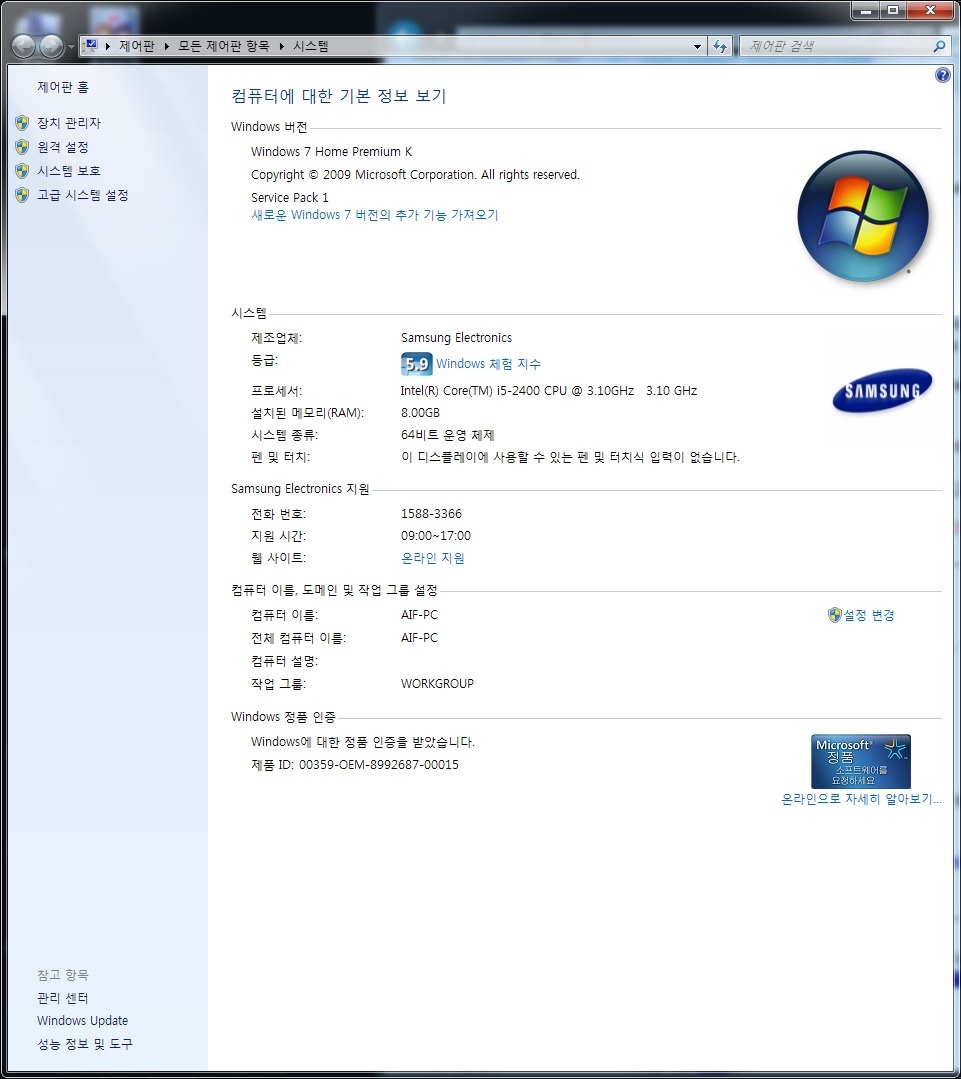Image resolution: width=961 pixels, height=1079 pixels.
Task: Select the 제품 ID 00359-OEM-8992687-00015 text
Action: coord(355,765)
